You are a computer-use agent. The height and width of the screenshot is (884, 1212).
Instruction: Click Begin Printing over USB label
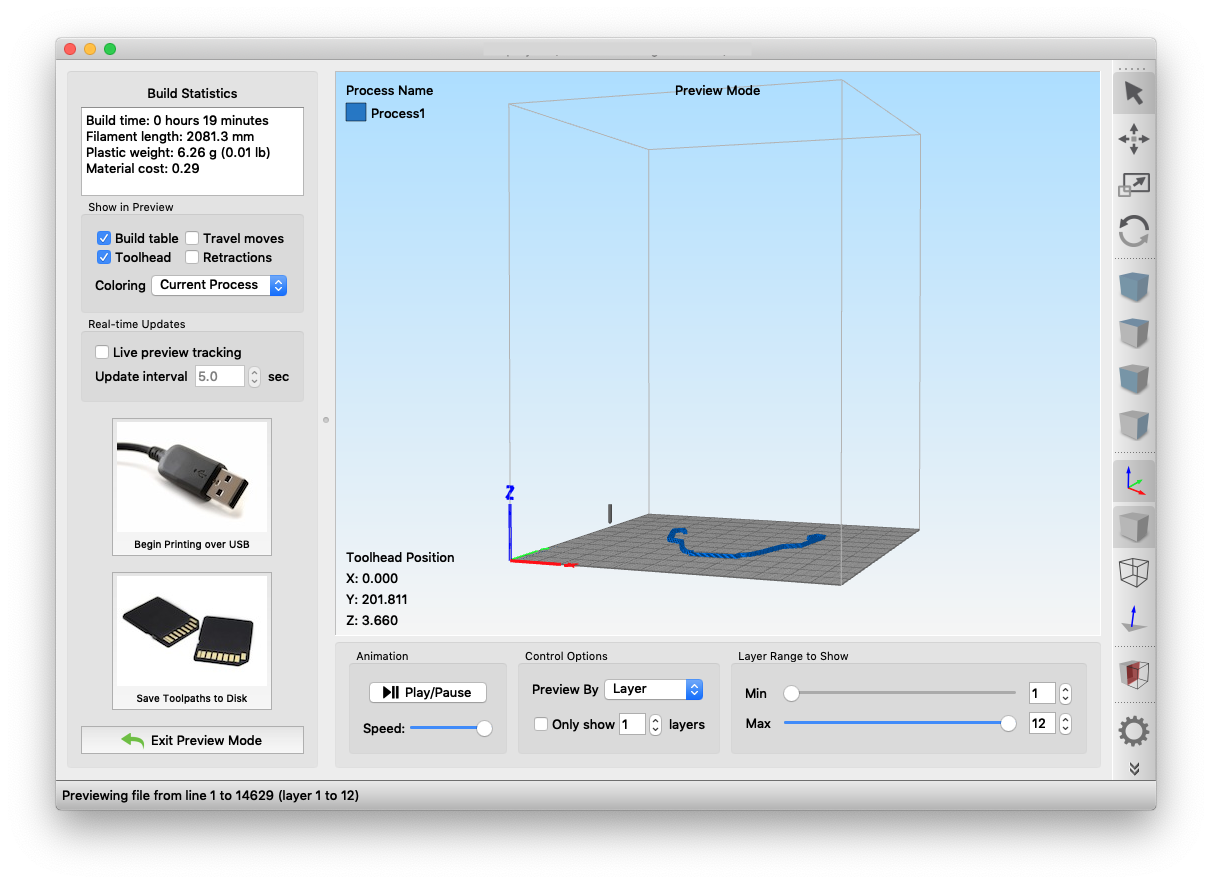(x=192, y=545)
